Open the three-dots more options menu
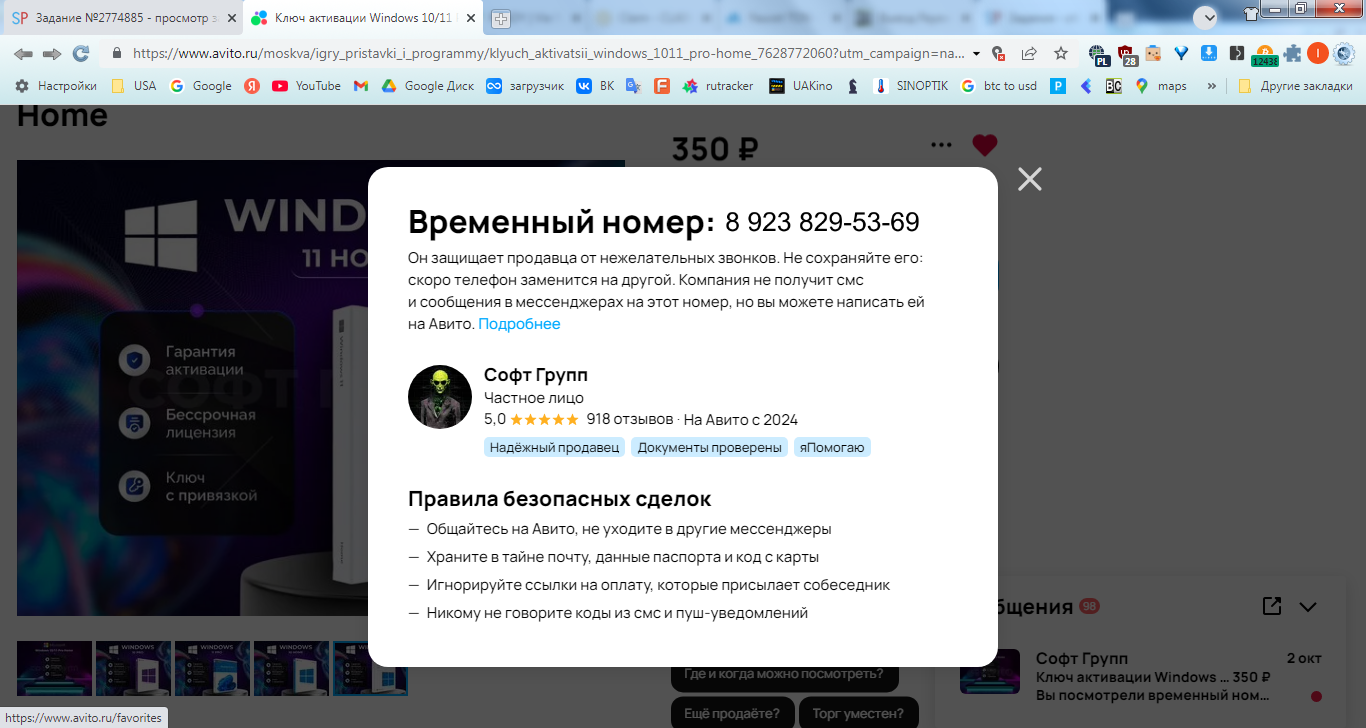The image size is (1366, 728). 941,145
